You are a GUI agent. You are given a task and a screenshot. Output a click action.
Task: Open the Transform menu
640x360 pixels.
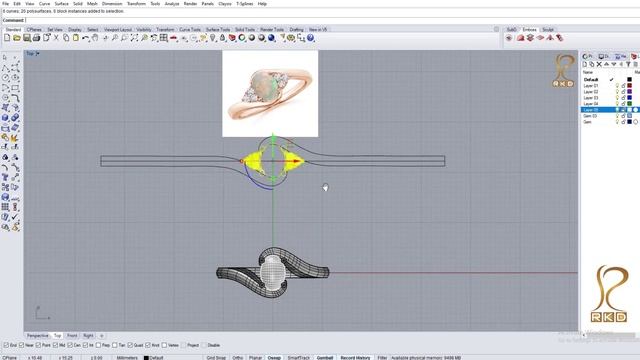[136, 4]
